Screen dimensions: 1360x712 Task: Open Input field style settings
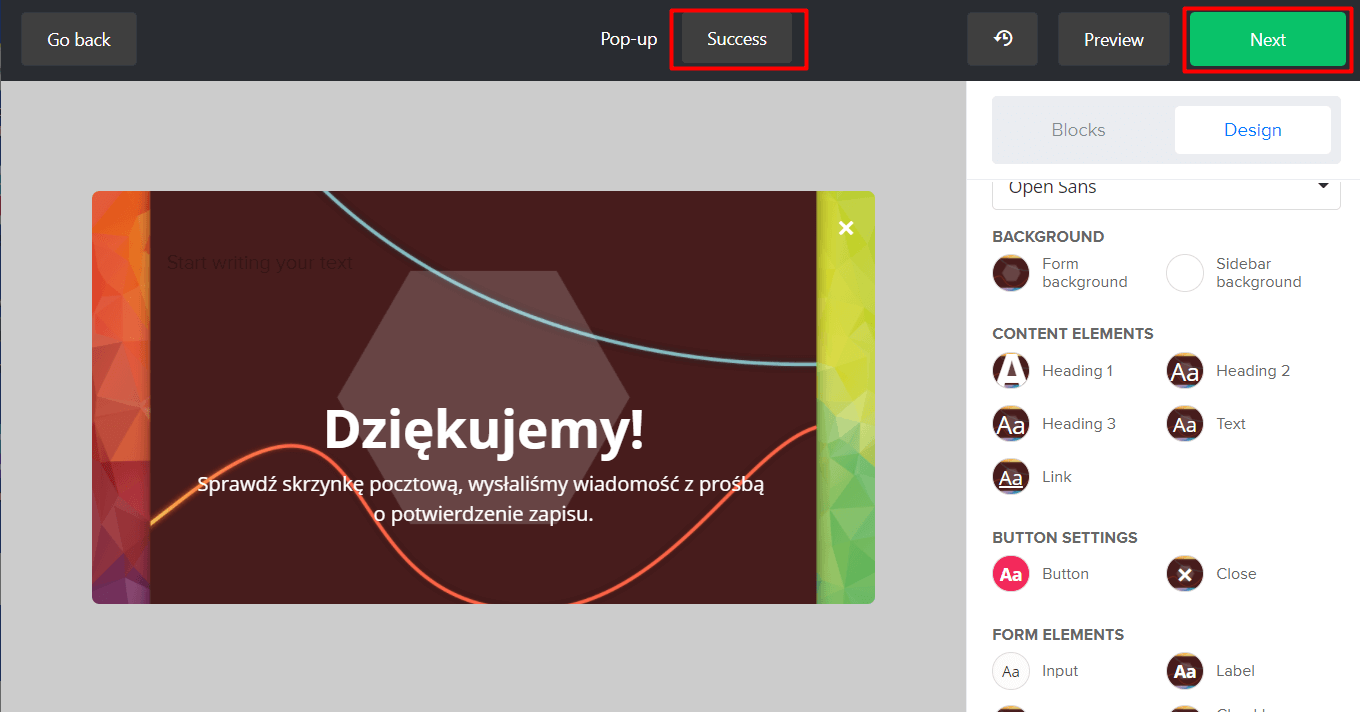point(1011,671)
